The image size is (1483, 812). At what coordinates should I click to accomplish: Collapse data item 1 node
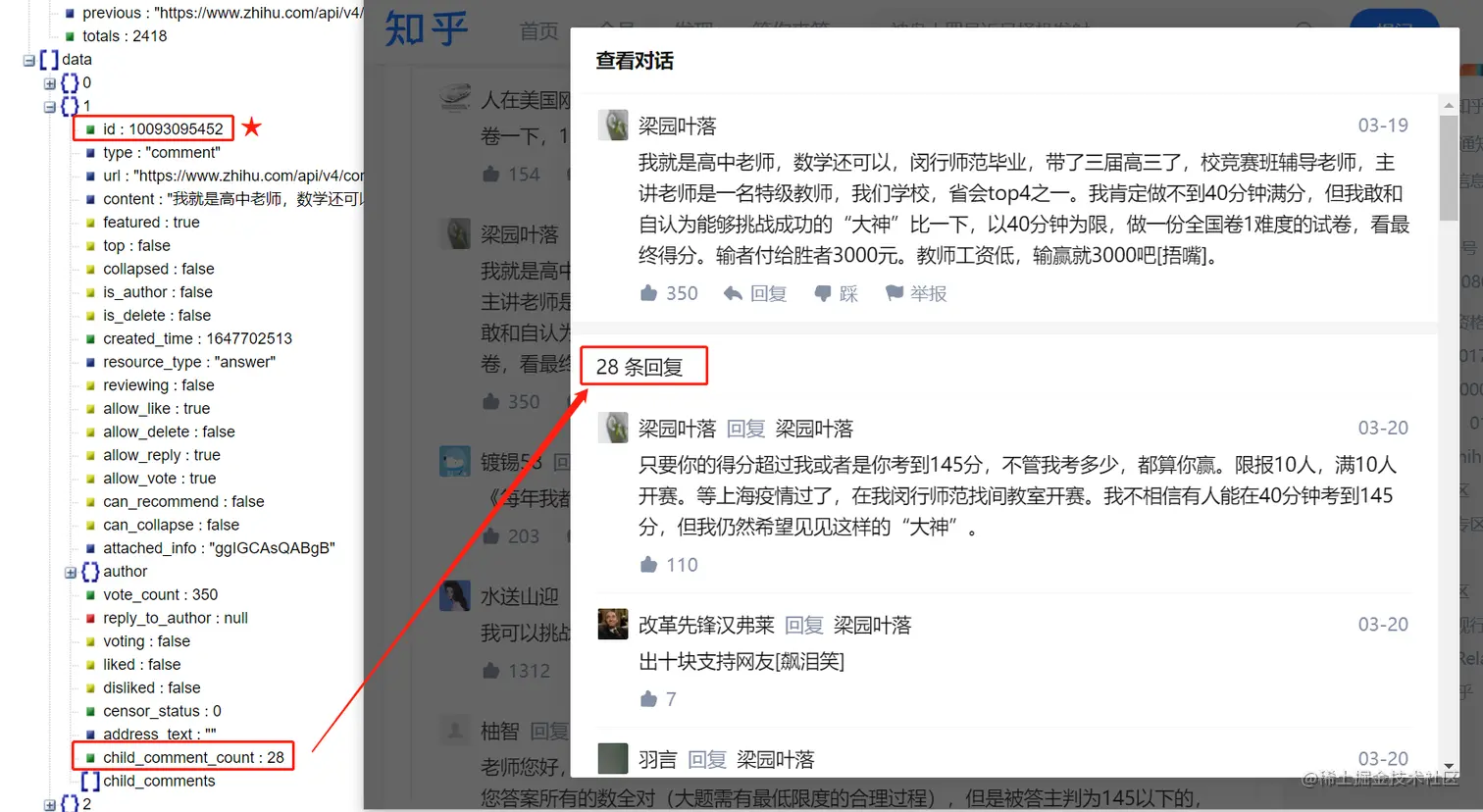point(49,107)
